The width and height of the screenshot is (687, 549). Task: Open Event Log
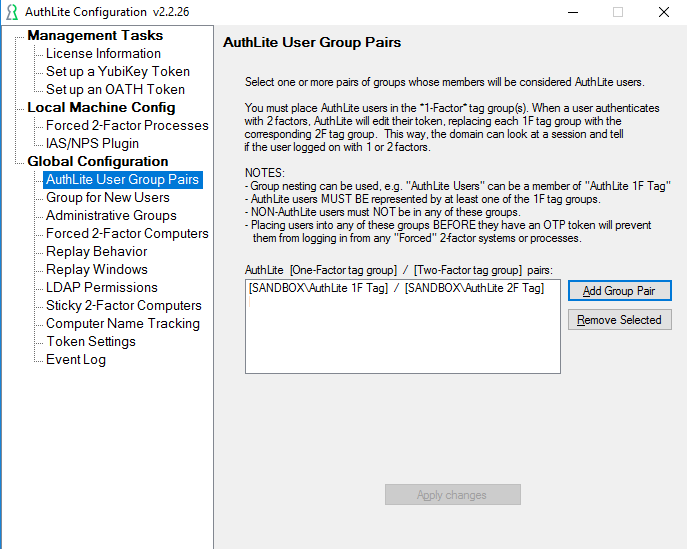[x=76, y=359]
